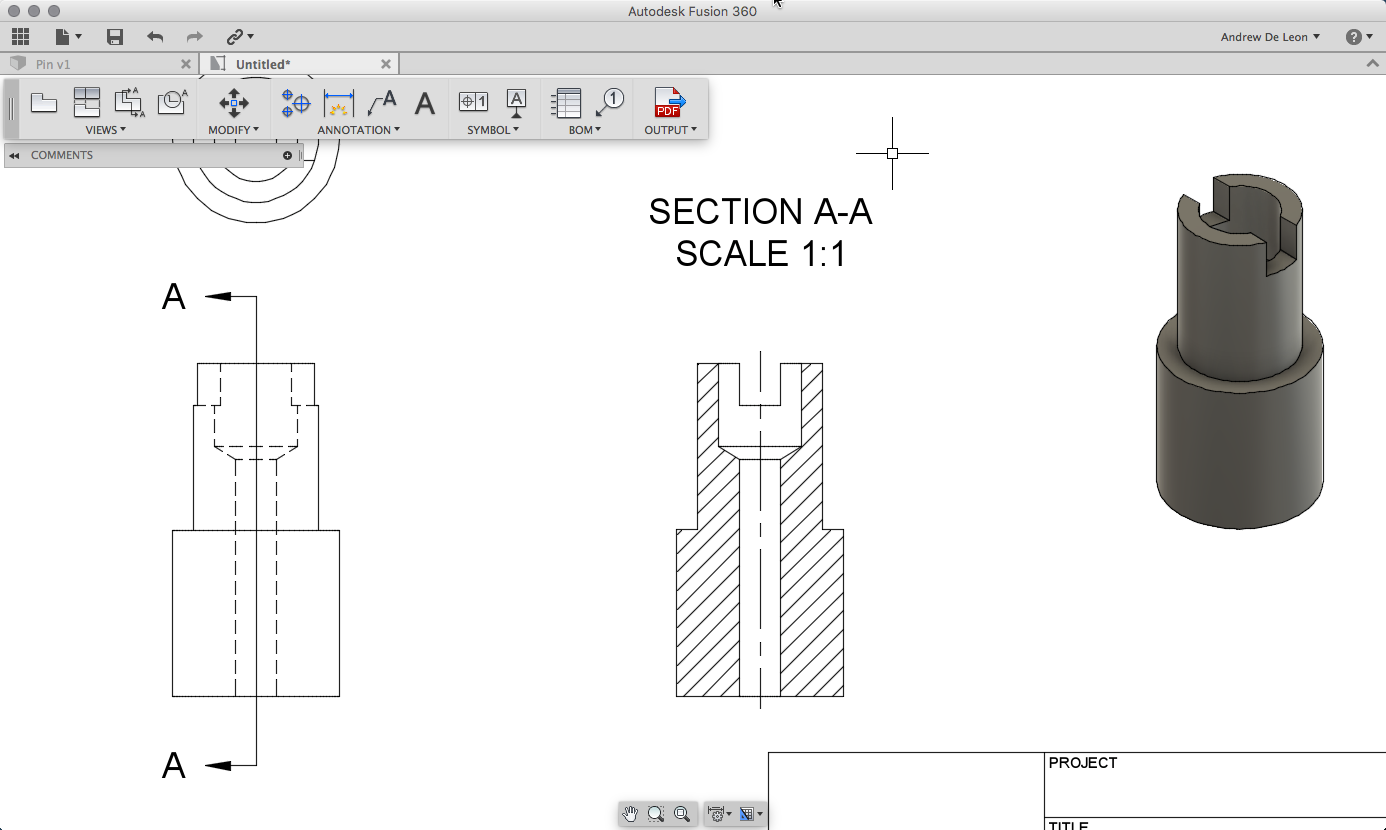1386x830 pixels.
Task: Click the PROJECT title block cell
Action: 1215,784
